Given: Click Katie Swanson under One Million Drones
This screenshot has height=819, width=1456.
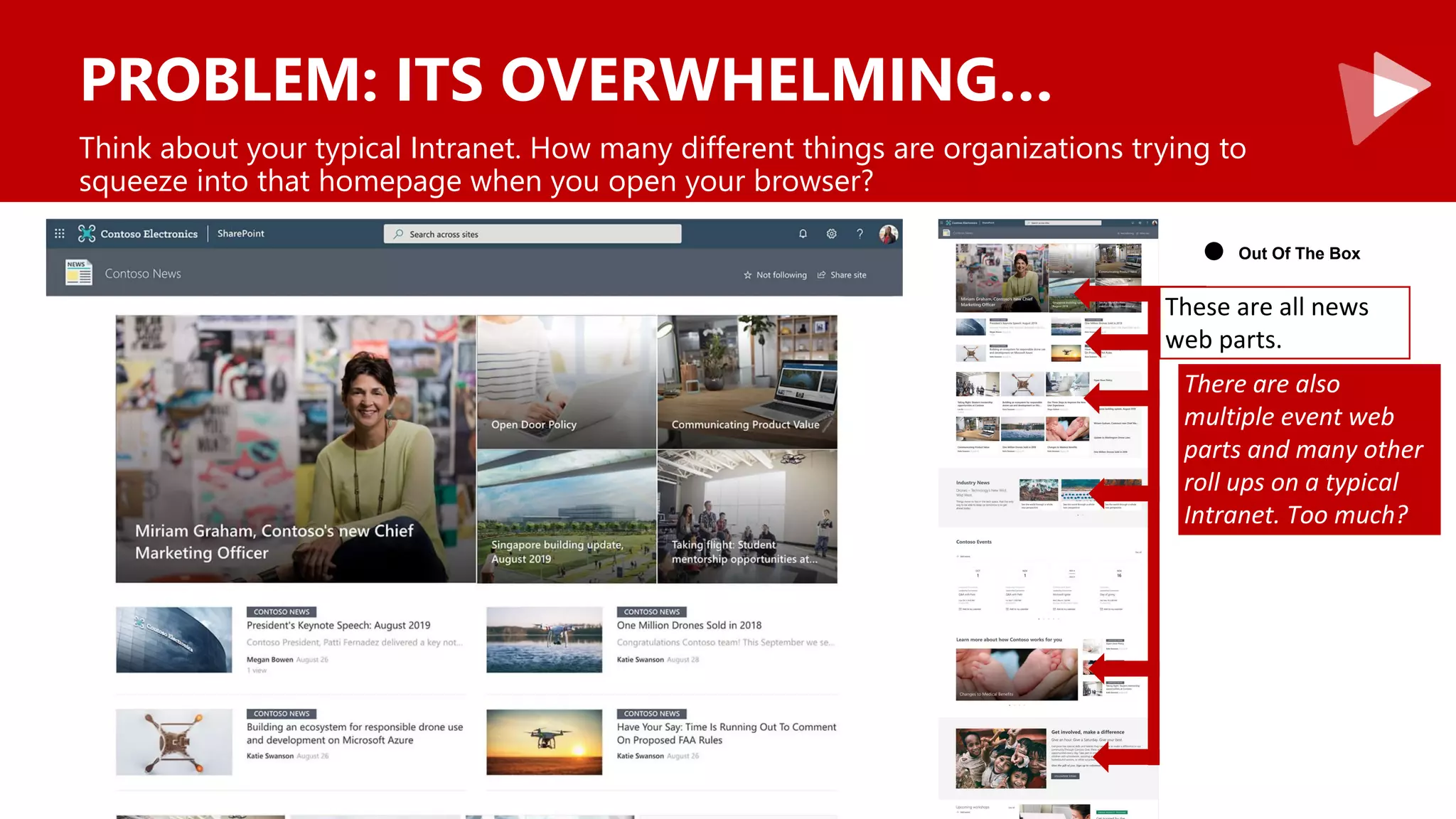Looking at the screenshot, I should click(640, 660).
